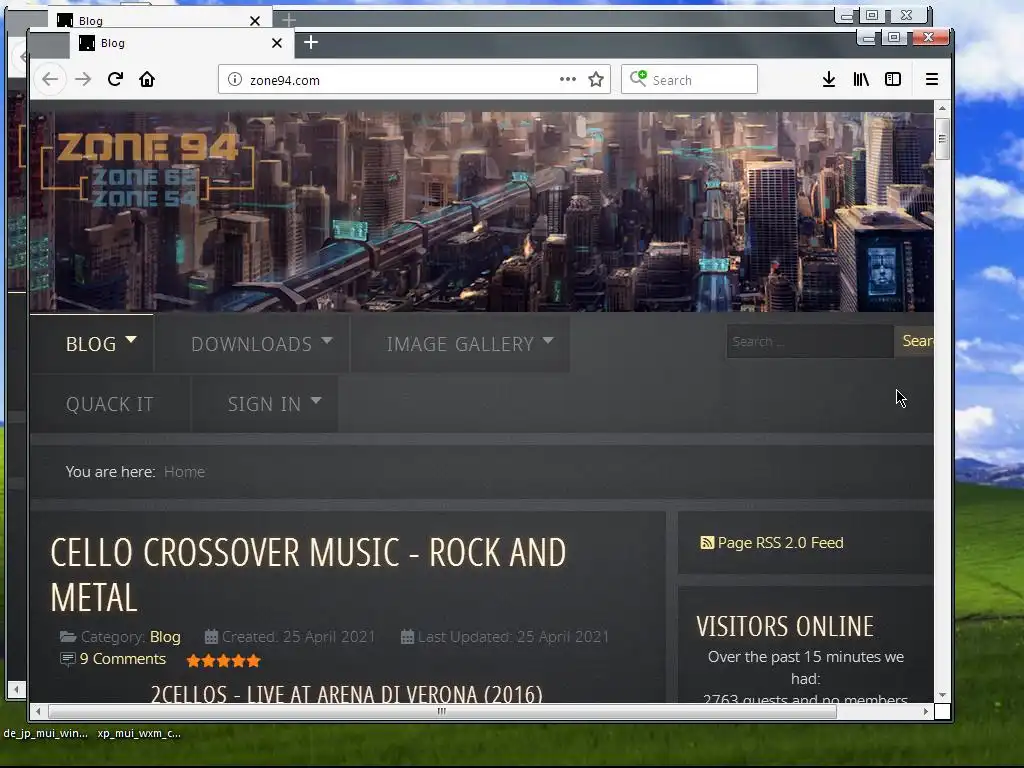Expand the SIGN IN dropdown arrow
The width and height of the screenshot is (1024, 768).
[x=316, y=400]
